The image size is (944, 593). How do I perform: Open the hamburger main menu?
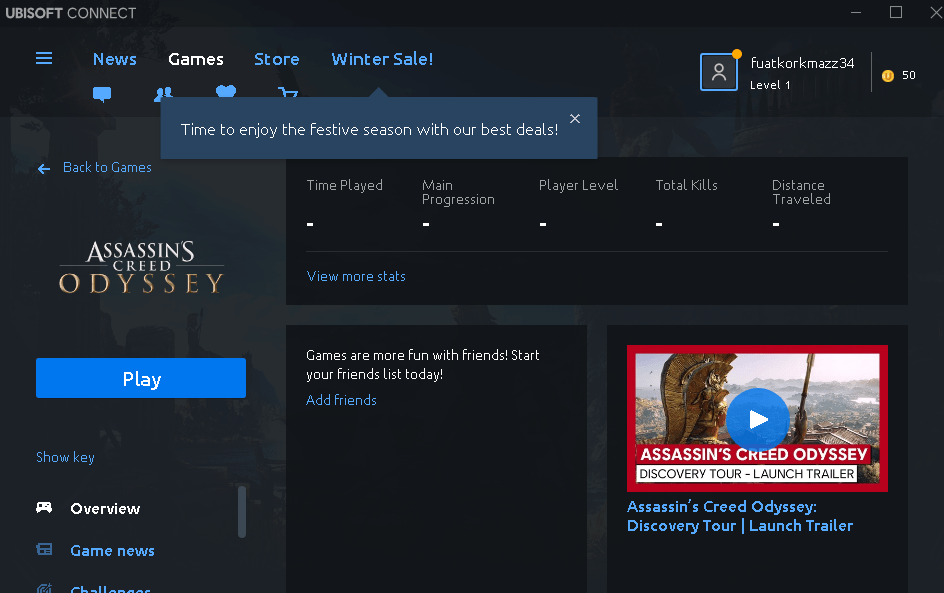coord(44,58)
